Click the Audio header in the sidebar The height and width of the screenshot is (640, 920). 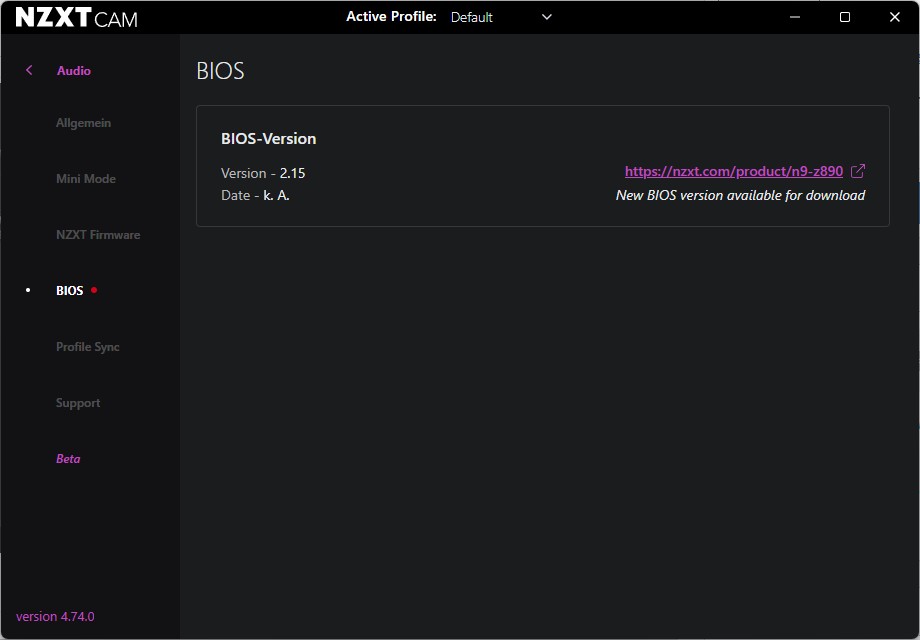pos(74,71)
